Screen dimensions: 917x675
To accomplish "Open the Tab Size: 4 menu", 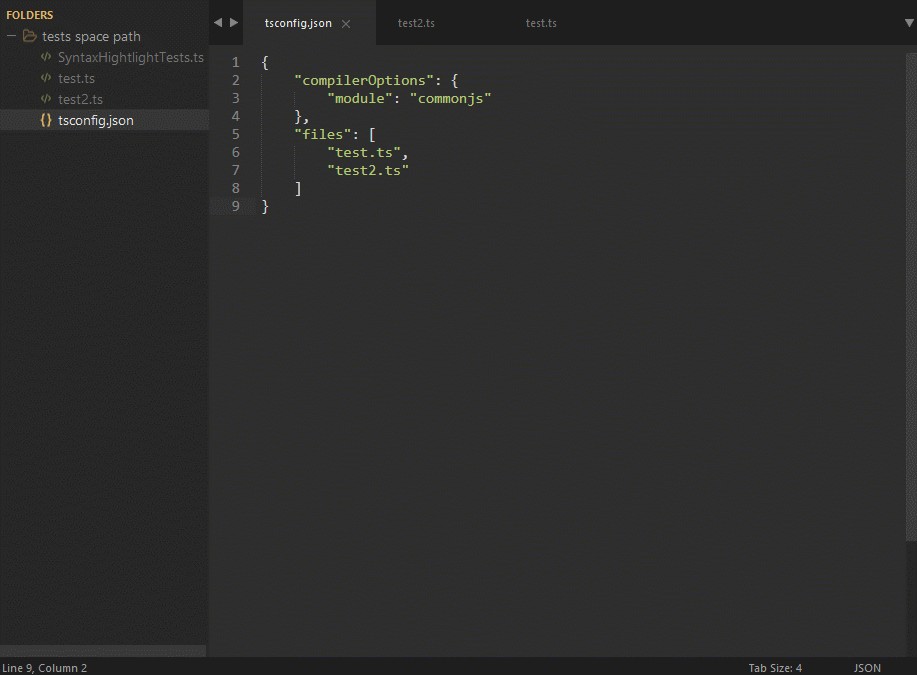I will [775, 667].
